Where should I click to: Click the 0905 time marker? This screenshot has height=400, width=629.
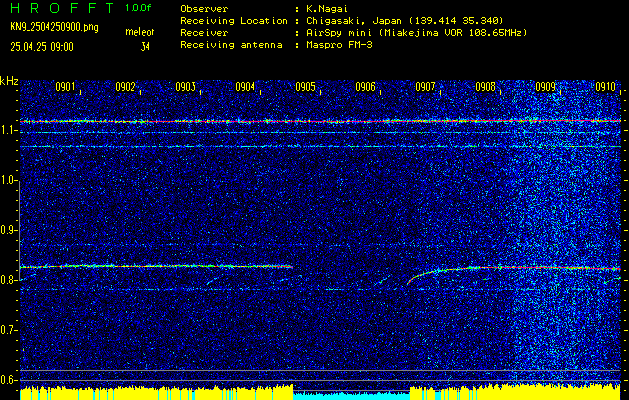pos(305,87)
